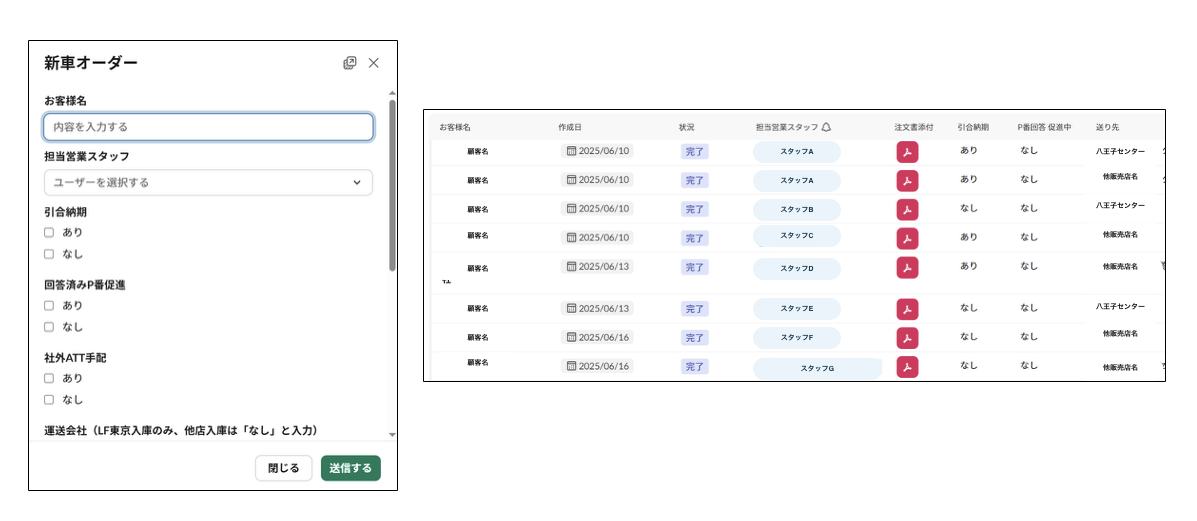Open the PDF attachment in スタッフB row

click(x=907, y=210)
